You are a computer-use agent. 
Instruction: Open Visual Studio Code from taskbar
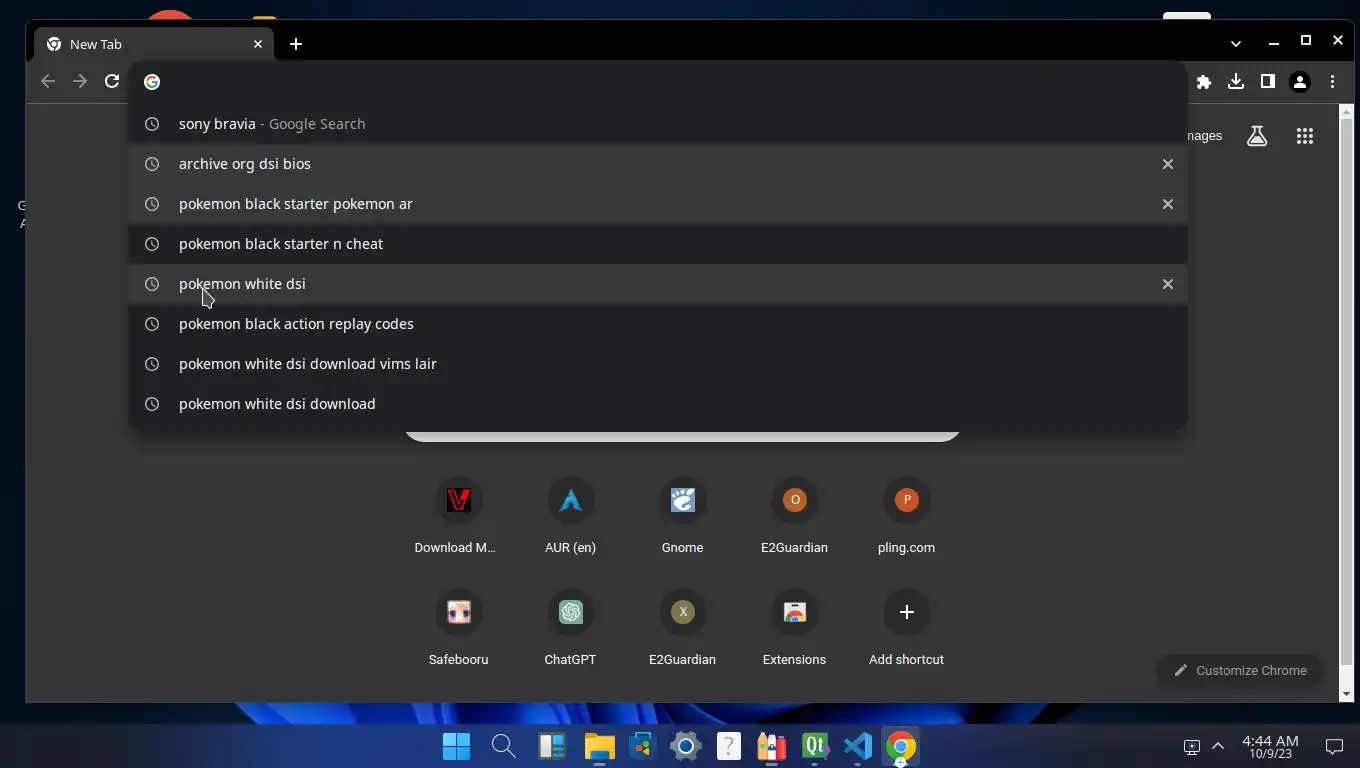(x=858, y=746)
